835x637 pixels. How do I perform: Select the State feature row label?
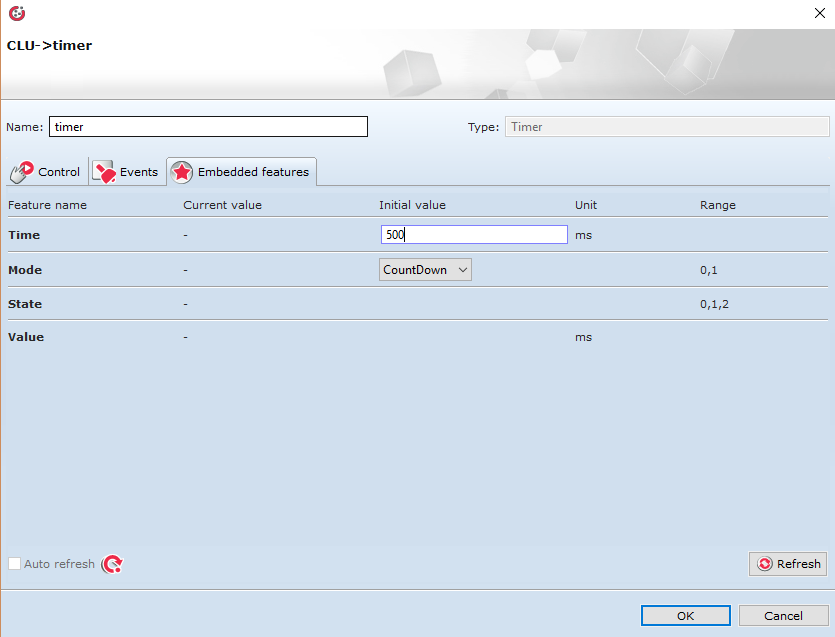tap(25, 304)
